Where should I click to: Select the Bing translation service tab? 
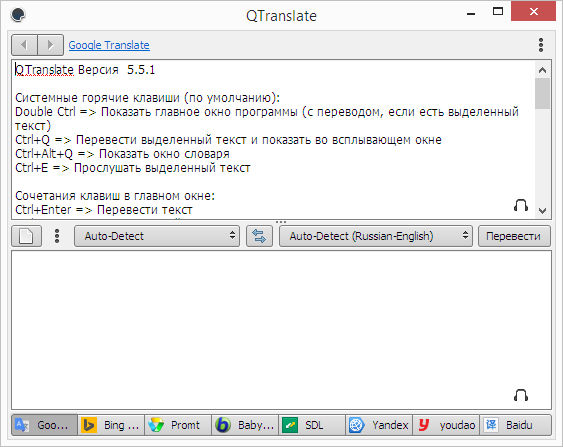point(111,425)
